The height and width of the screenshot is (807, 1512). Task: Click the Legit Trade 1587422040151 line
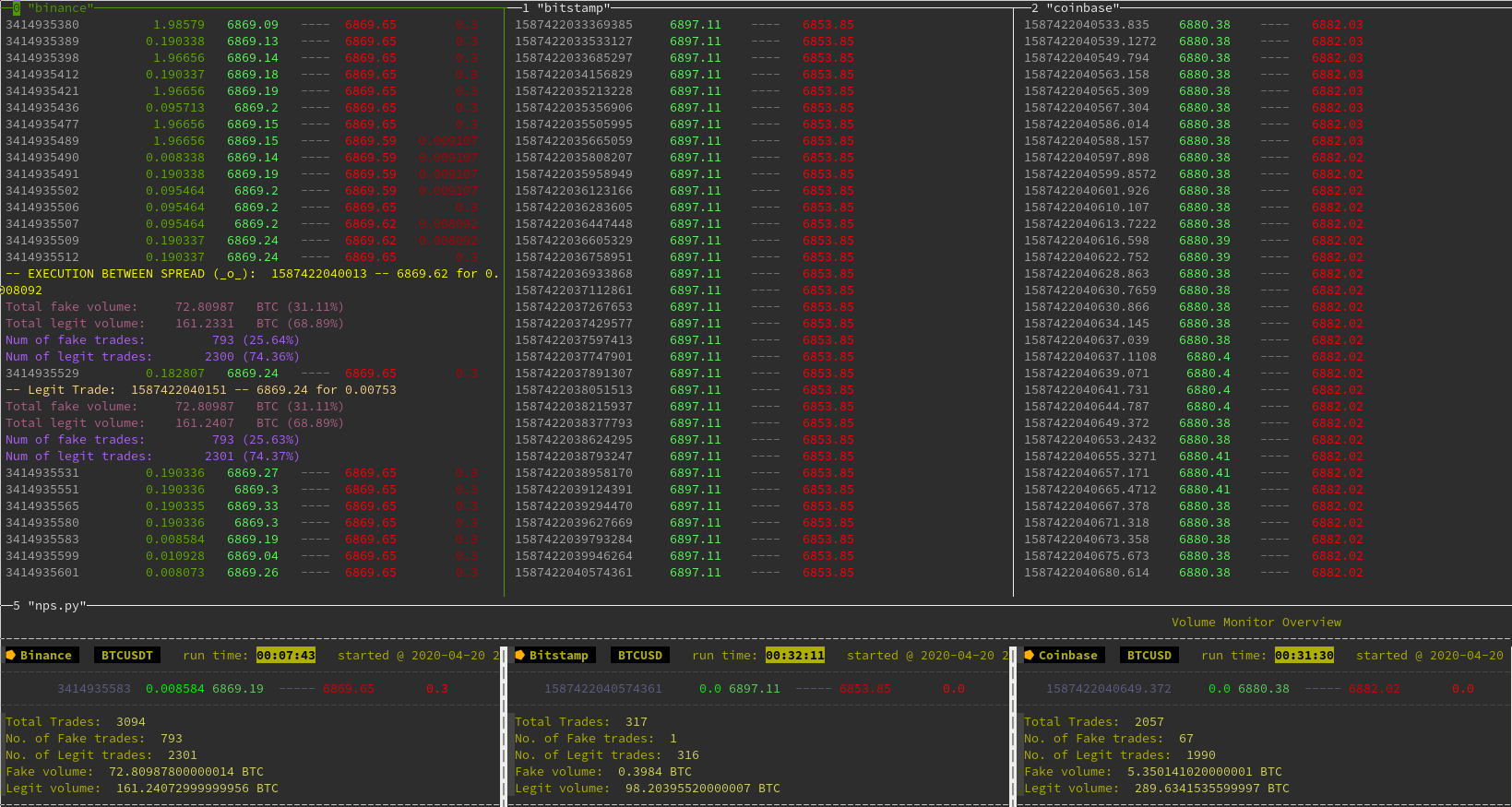pyautogui.click(x=201, y=390)
